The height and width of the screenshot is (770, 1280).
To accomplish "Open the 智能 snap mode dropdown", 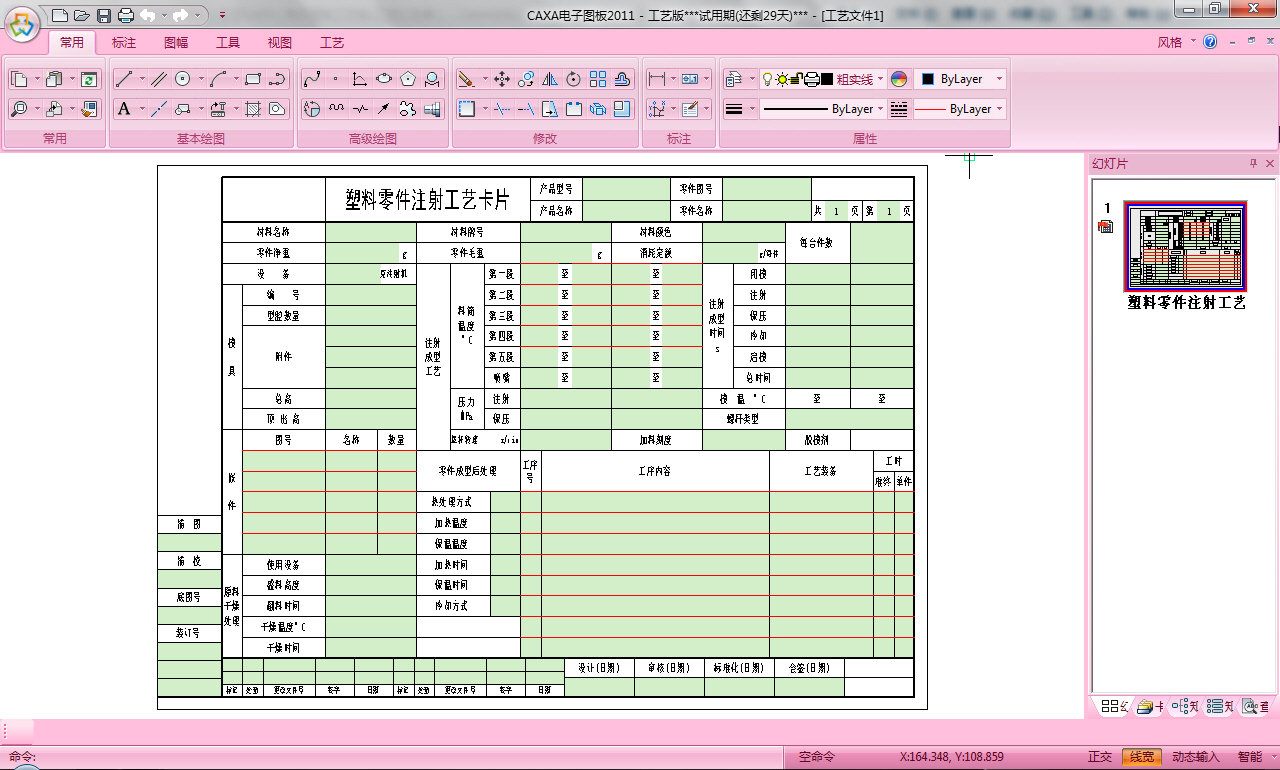I will point(1249,757).
